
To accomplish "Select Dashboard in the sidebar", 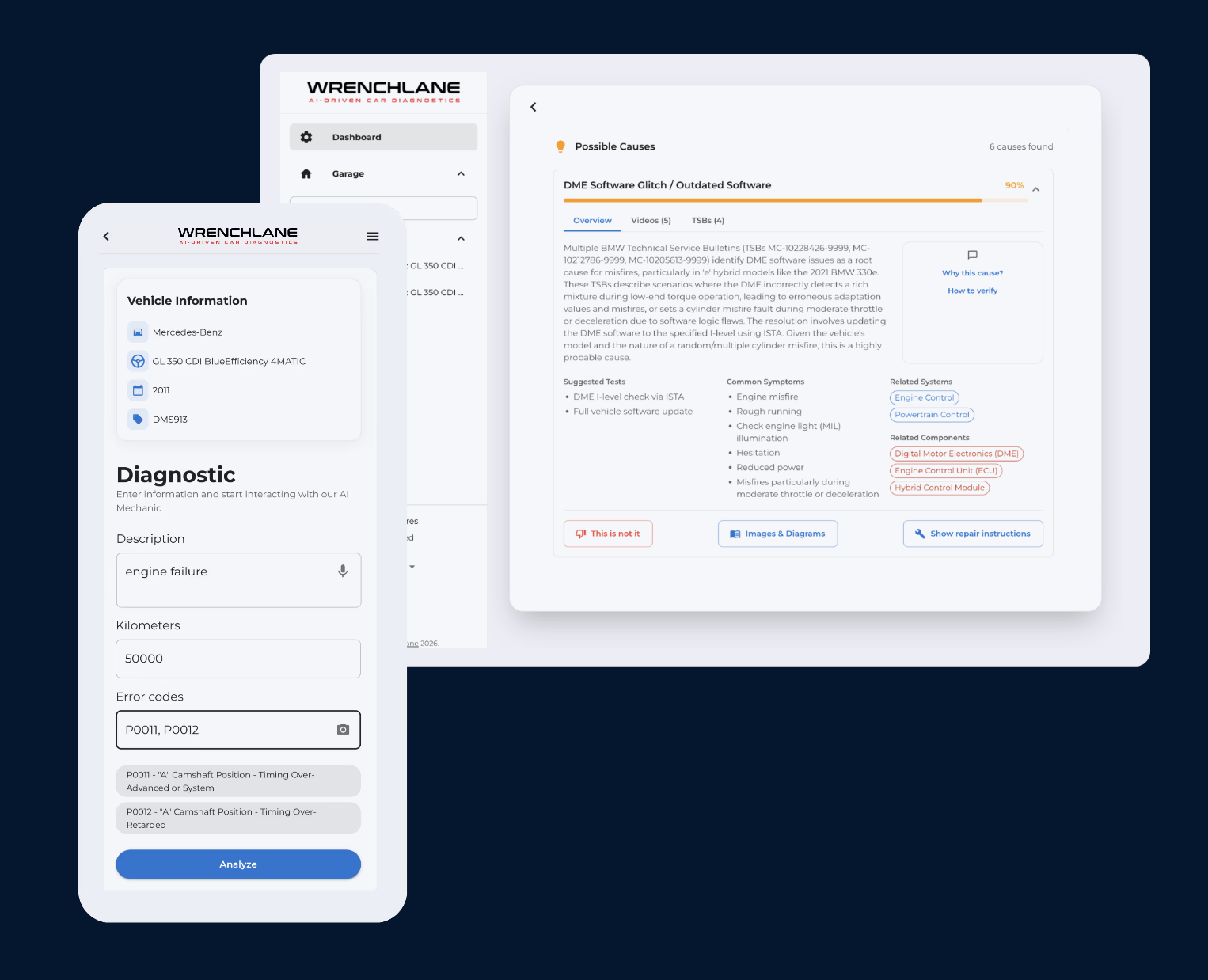I will pos(383,137).
